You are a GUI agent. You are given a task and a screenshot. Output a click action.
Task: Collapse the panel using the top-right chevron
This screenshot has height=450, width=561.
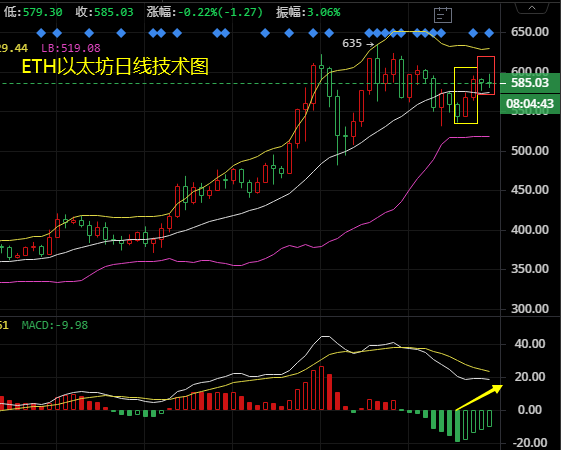(532, 8)
